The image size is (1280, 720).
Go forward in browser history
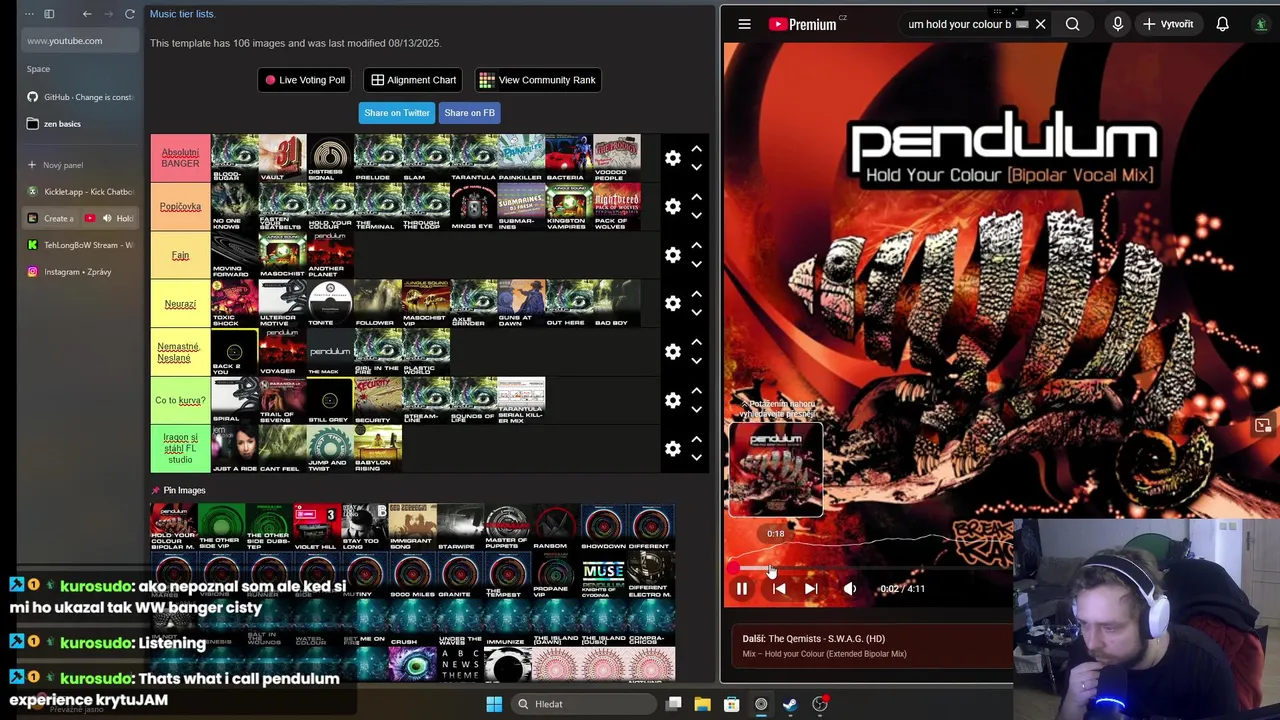[108, 14]
